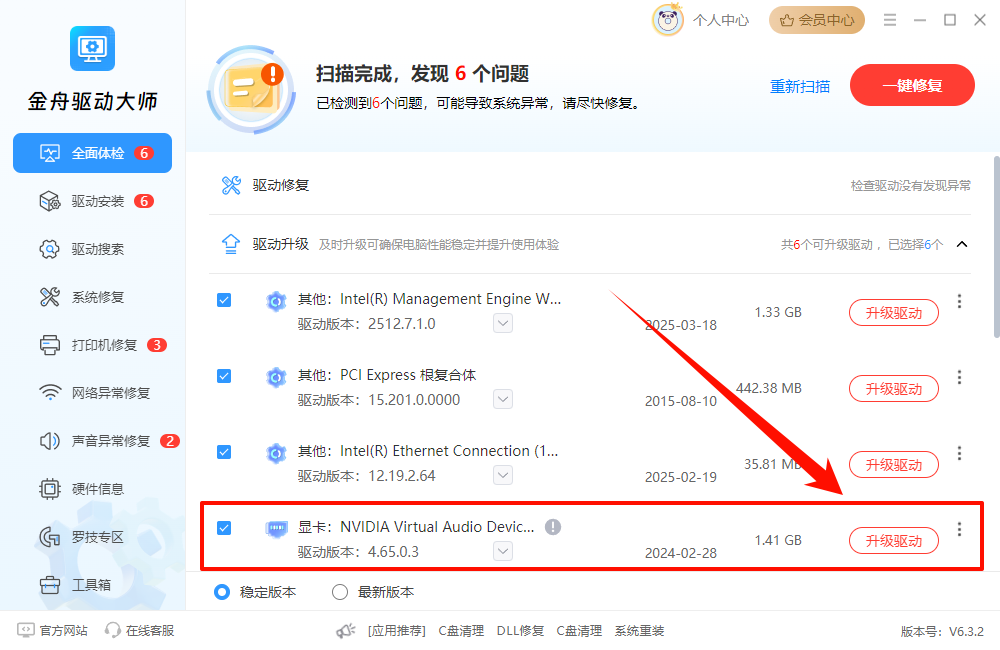Viewport: 1000px width, 650px height.
Task: Click gear icon of Intel Management Engine driver
Action: (x=276, y=301)
